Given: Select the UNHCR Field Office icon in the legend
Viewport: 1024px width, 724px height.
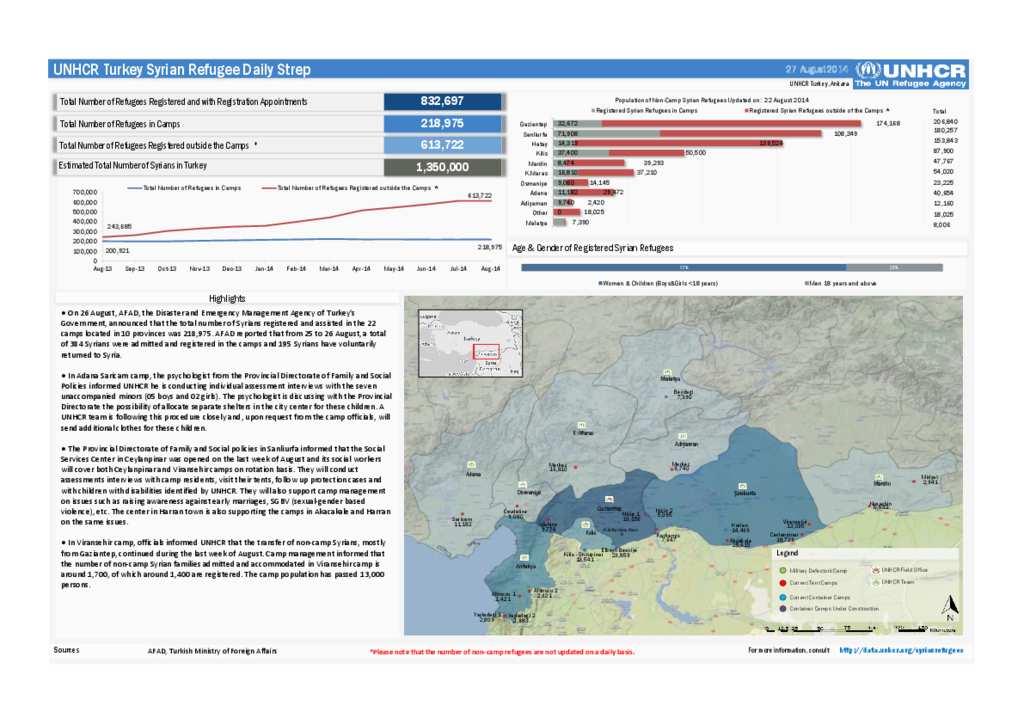Looking at the screenshot, I should (877, 570).
